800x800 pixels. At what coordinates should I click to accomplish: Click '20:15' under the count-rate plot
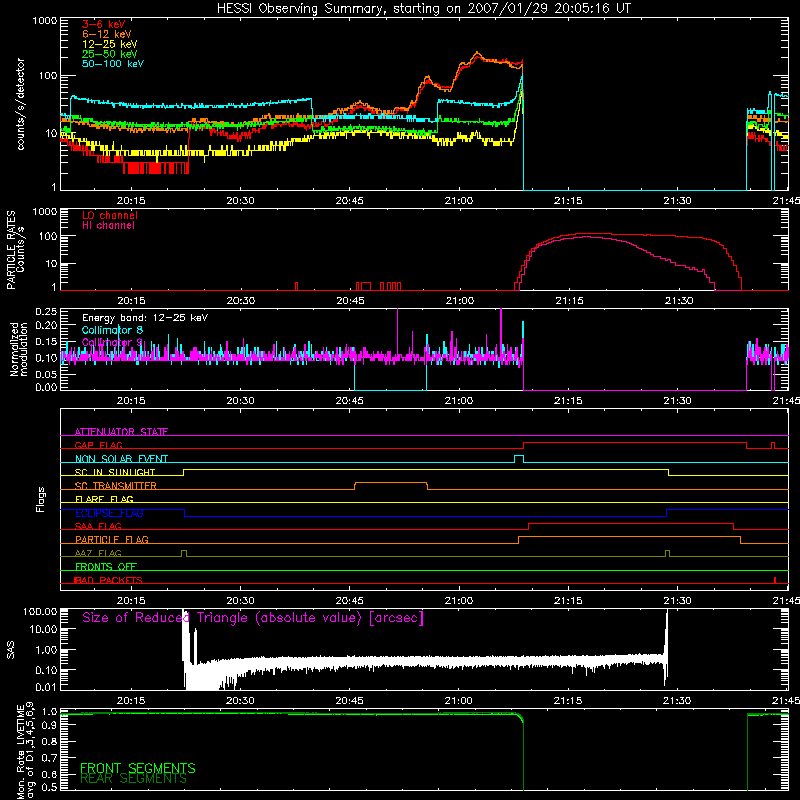[131, 201]
